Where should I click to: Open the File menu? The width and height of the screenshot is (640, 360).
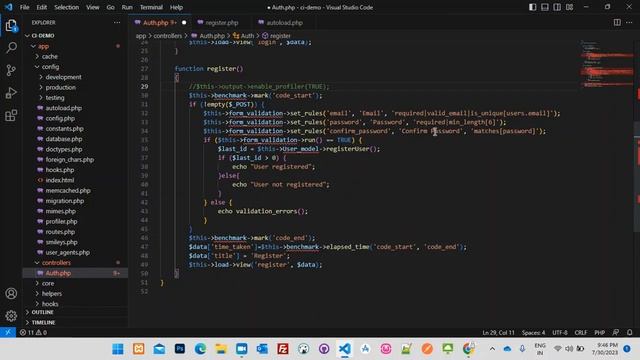tap(24, 7)
